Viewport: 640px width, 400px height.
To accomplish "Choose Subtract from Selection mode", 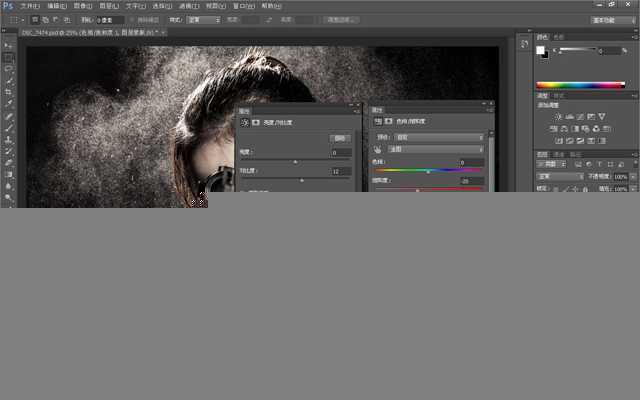I will 56,20.
